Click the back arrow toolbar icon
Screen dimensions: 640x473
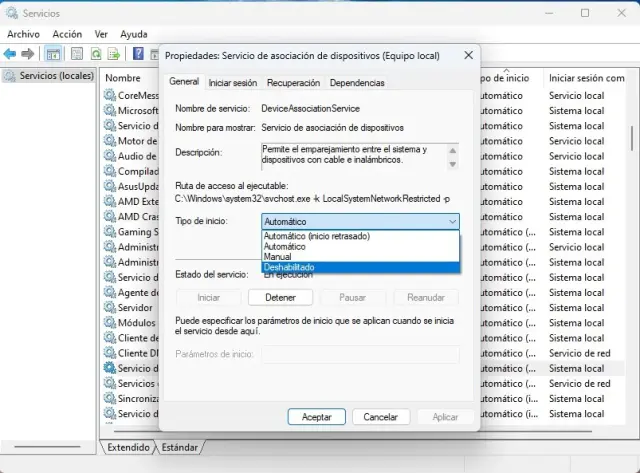tap(11, 53)
